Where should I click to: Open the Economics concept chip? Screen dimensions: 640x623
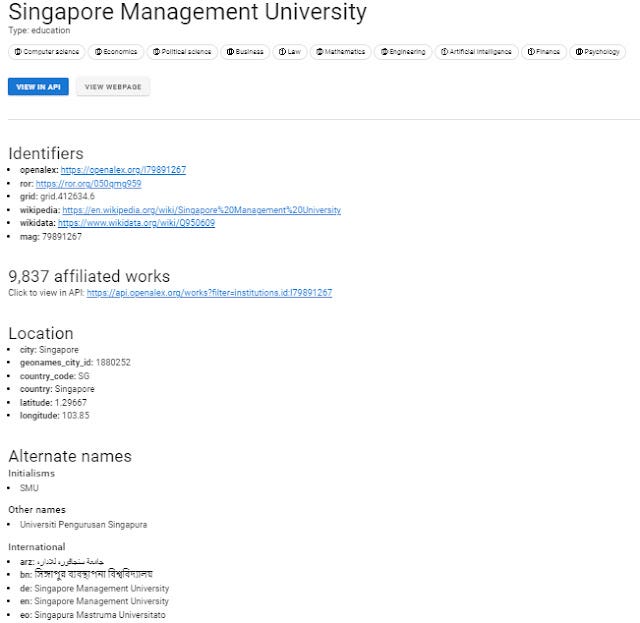point(116,52)
